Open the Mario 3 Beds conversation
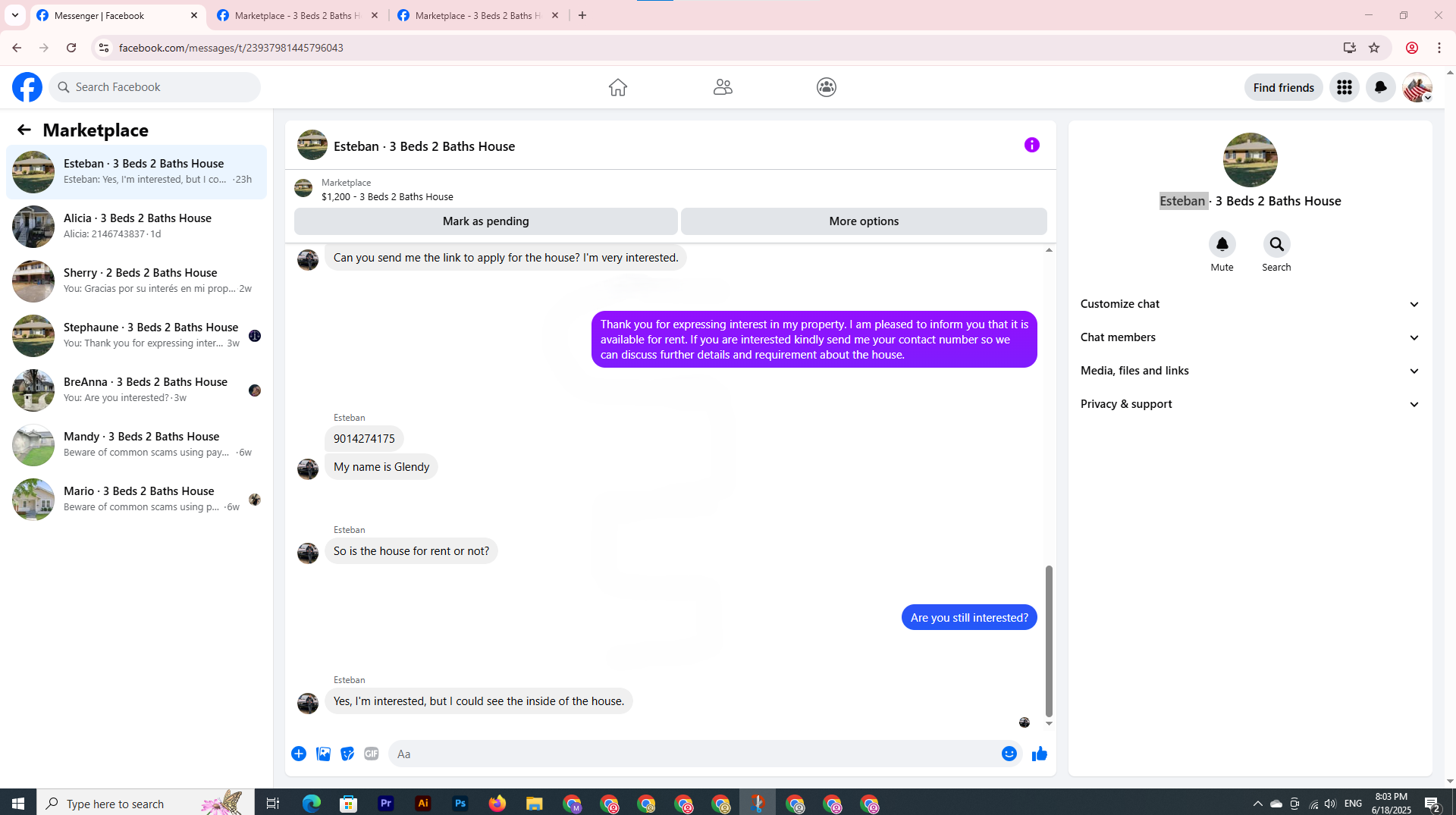This screenshot has height=815, width=1456. [x=136, y=500]
